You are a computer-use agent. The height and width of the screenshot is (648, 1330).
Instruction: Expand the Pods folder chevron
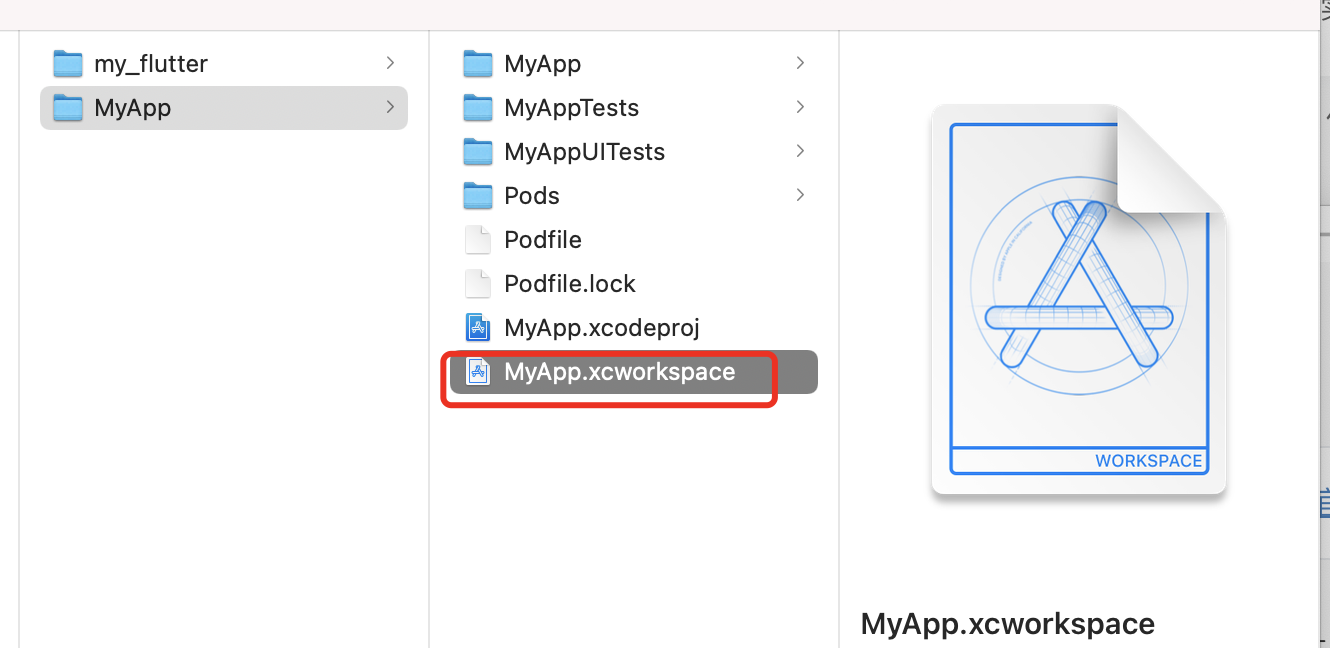(800, 195)
